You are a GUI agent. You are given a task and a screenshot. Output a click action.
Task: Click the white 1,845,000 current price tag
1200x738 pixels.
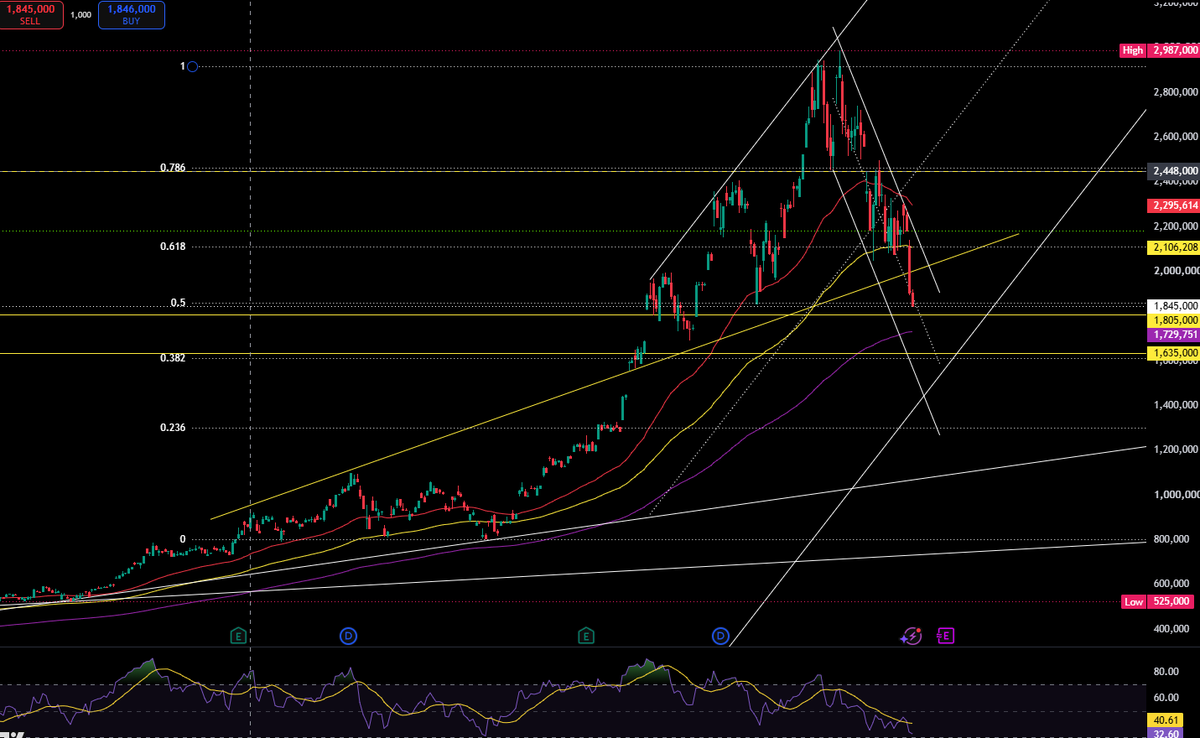pos(1173,306)
